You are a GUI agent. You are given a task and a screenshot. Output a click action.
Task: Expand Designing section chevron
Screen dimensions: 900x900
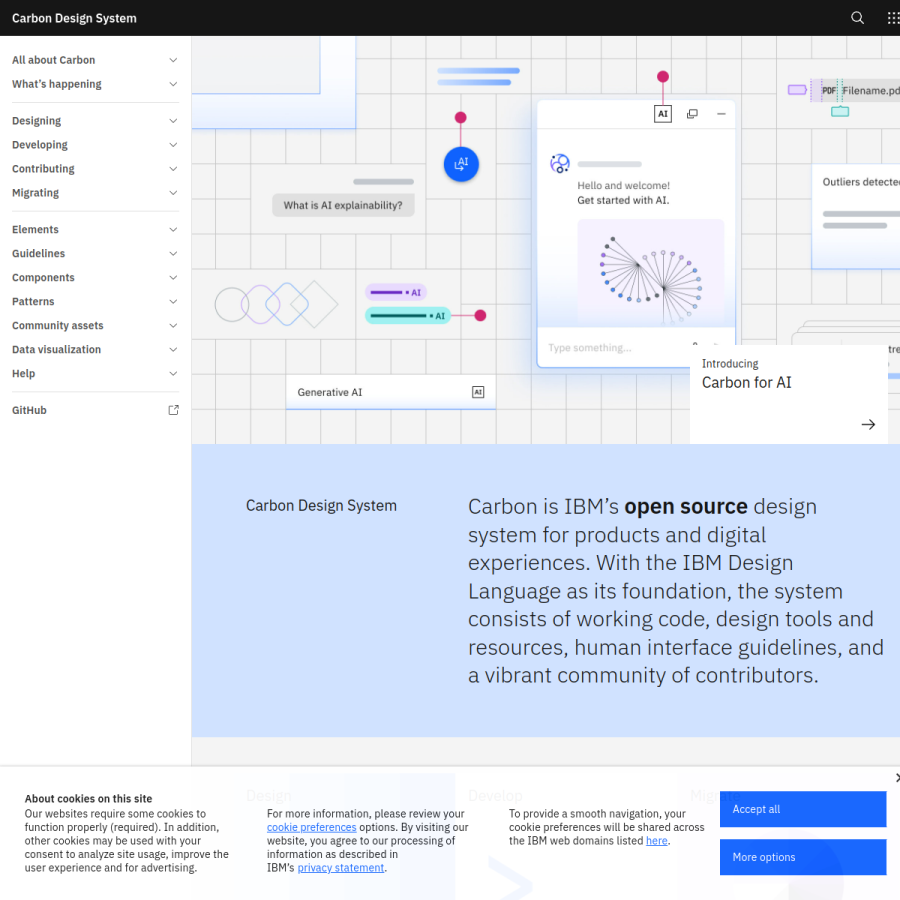pyautogui.click(x=173, y=121)
